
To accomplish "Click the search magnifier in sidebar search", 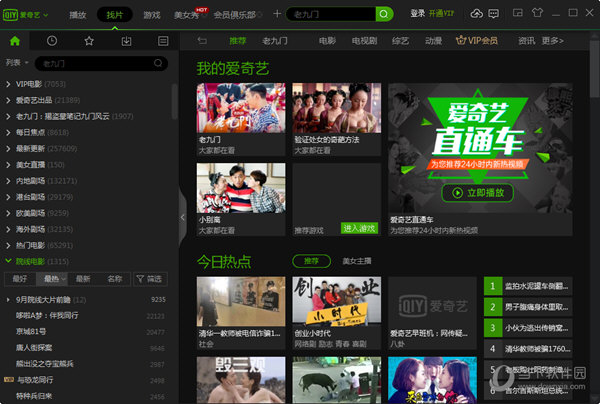I will click(158, 63).
